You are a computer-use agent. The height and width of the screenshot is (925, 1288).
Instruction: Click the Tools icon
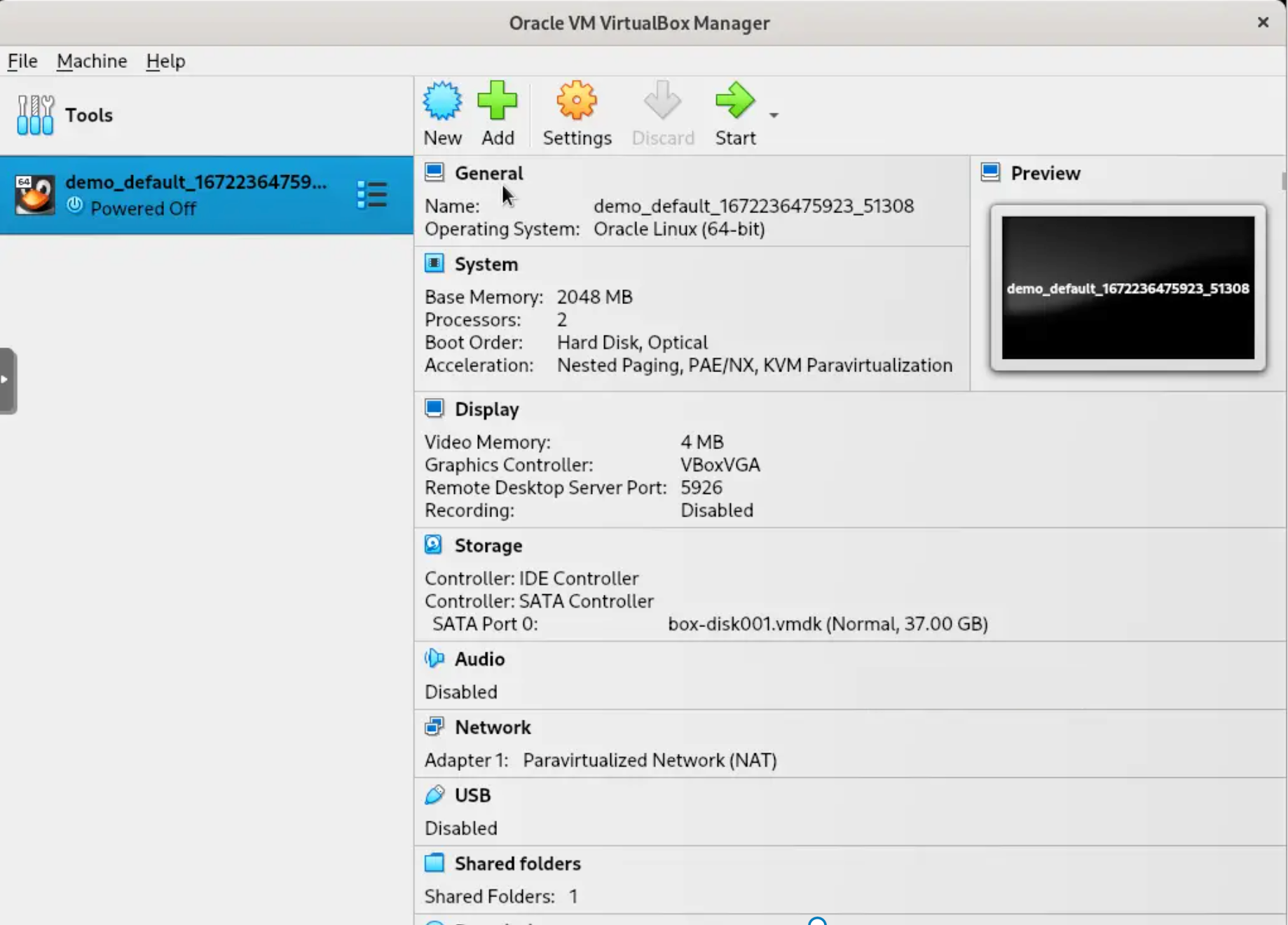[34, 114]
